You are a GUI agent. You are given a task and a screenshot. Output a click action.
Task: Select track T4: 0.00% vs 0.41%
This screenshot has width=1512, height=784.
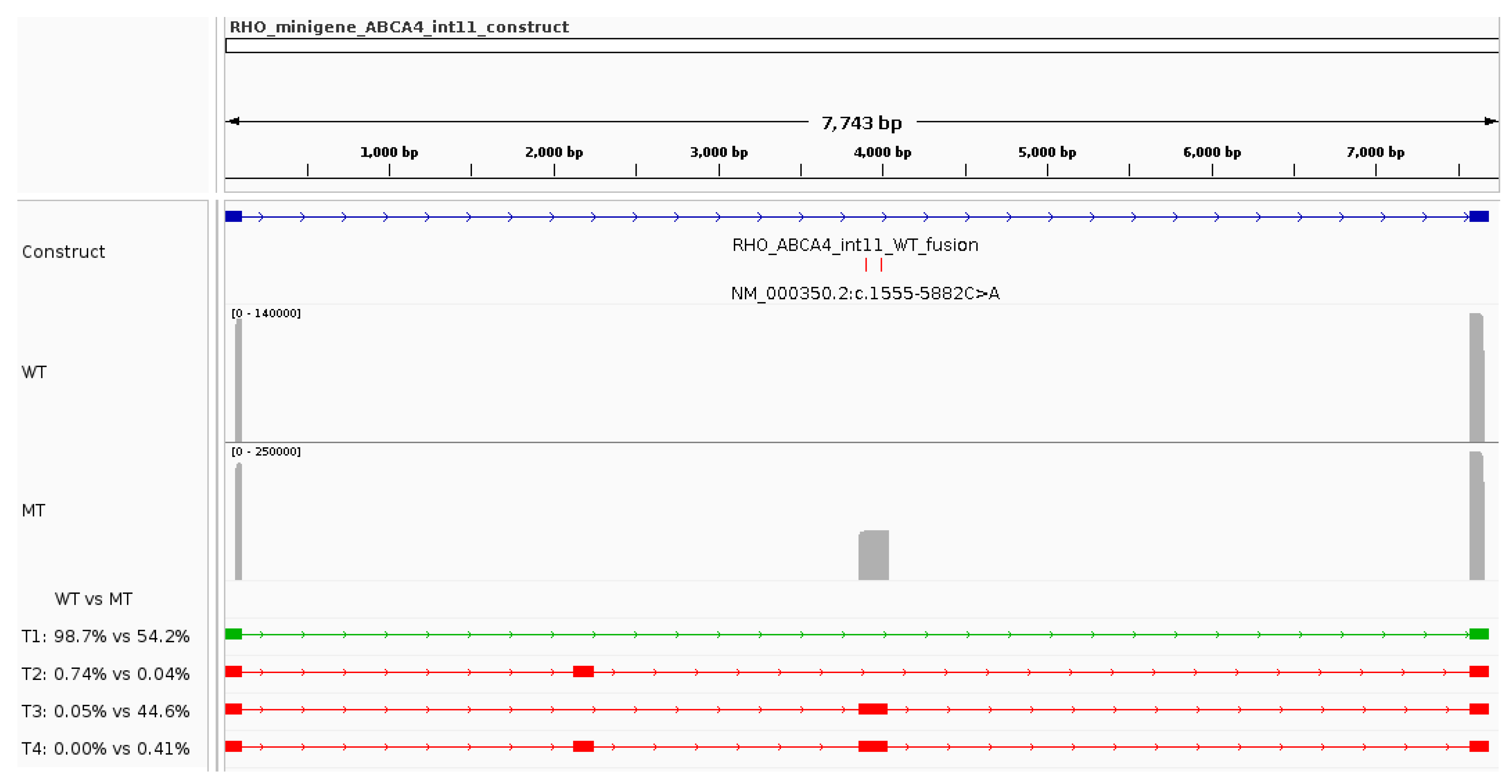pyautogui.click(x=106, y=749)
